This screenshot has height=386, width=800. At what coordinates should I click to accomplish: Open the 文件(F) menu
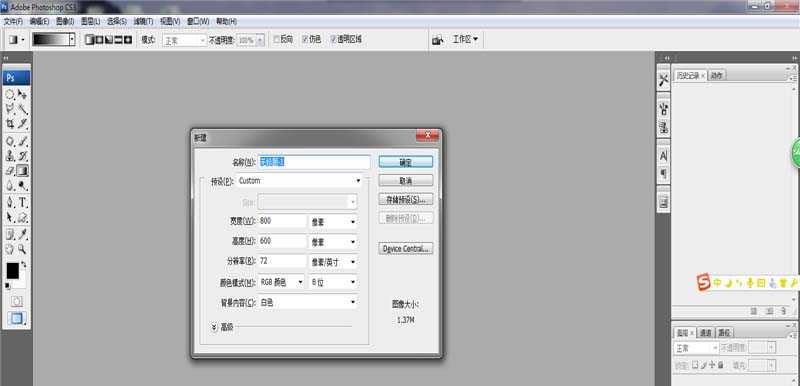13,21
